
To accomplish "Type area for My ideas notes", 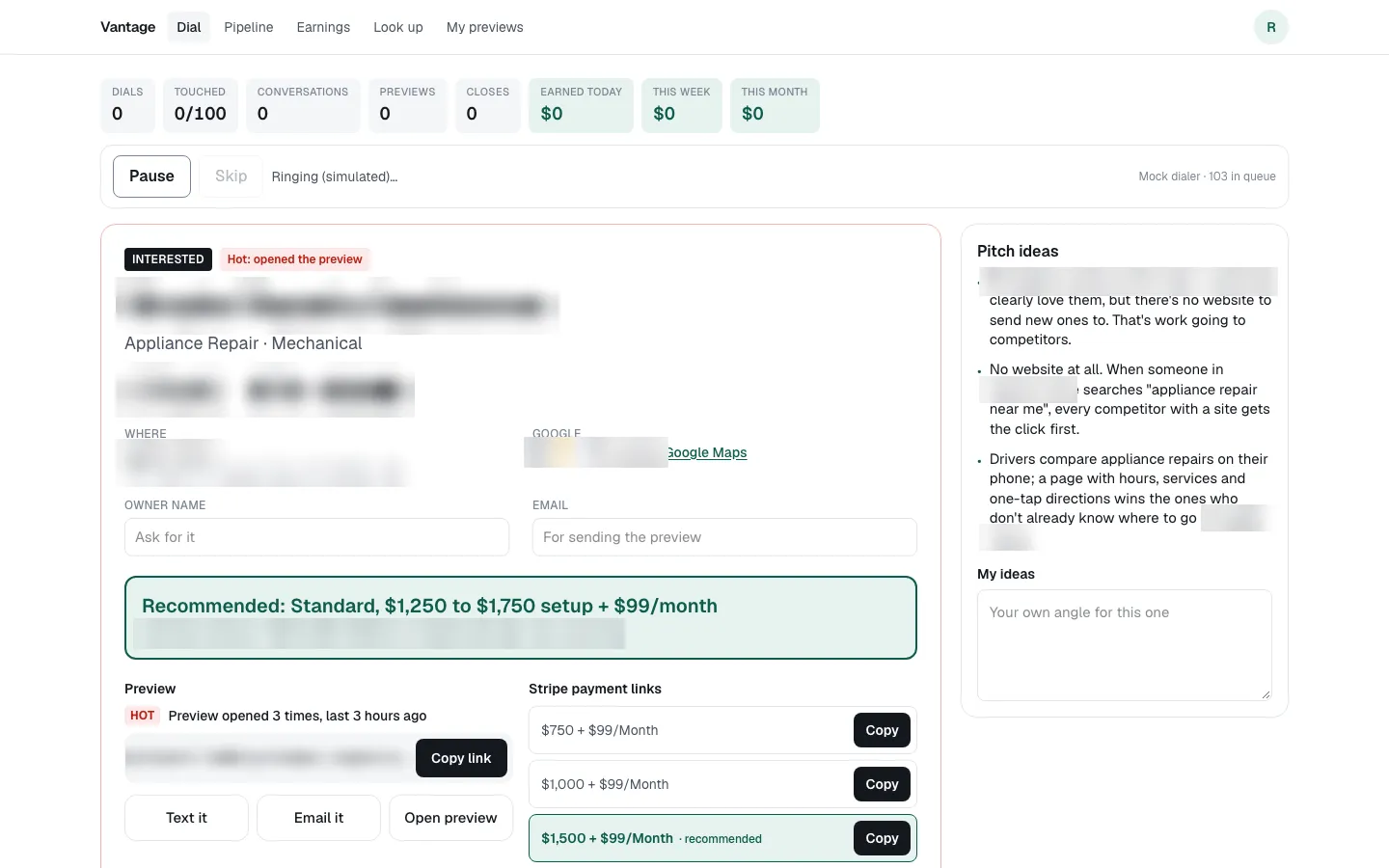I will coord(1124,645).
